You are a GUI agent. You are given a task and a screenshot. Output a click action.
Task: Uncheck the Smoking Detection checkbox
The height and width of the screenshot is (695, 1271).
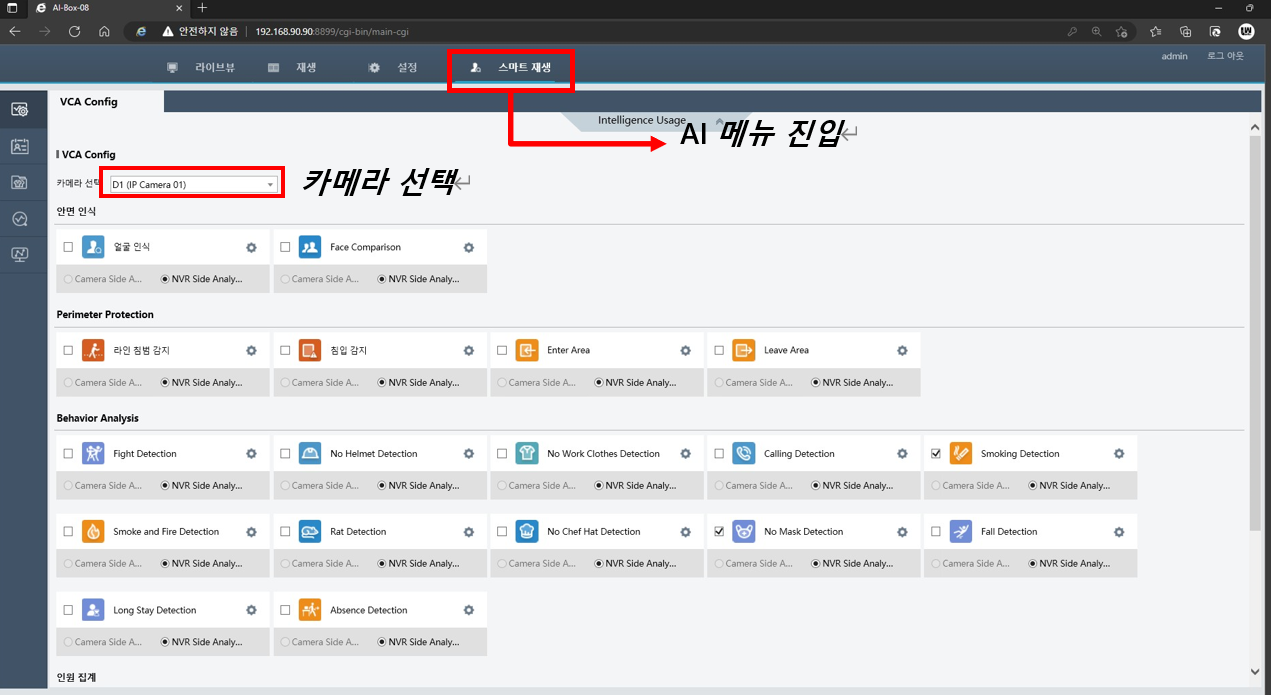[936, 454]
